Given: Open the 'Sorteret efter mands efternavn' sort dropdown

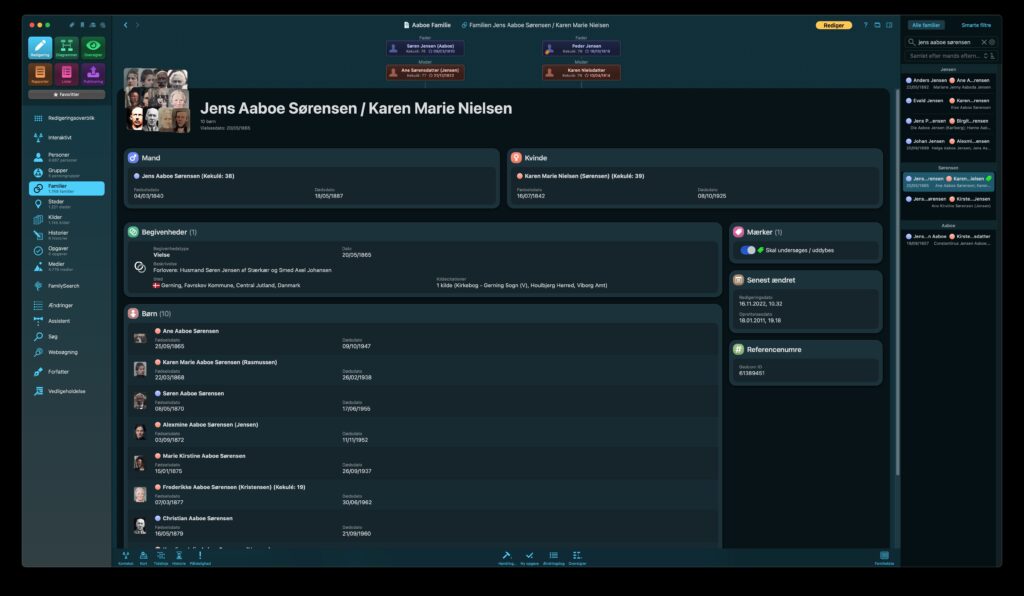Looking at the screenshot, I should point(947,56).
